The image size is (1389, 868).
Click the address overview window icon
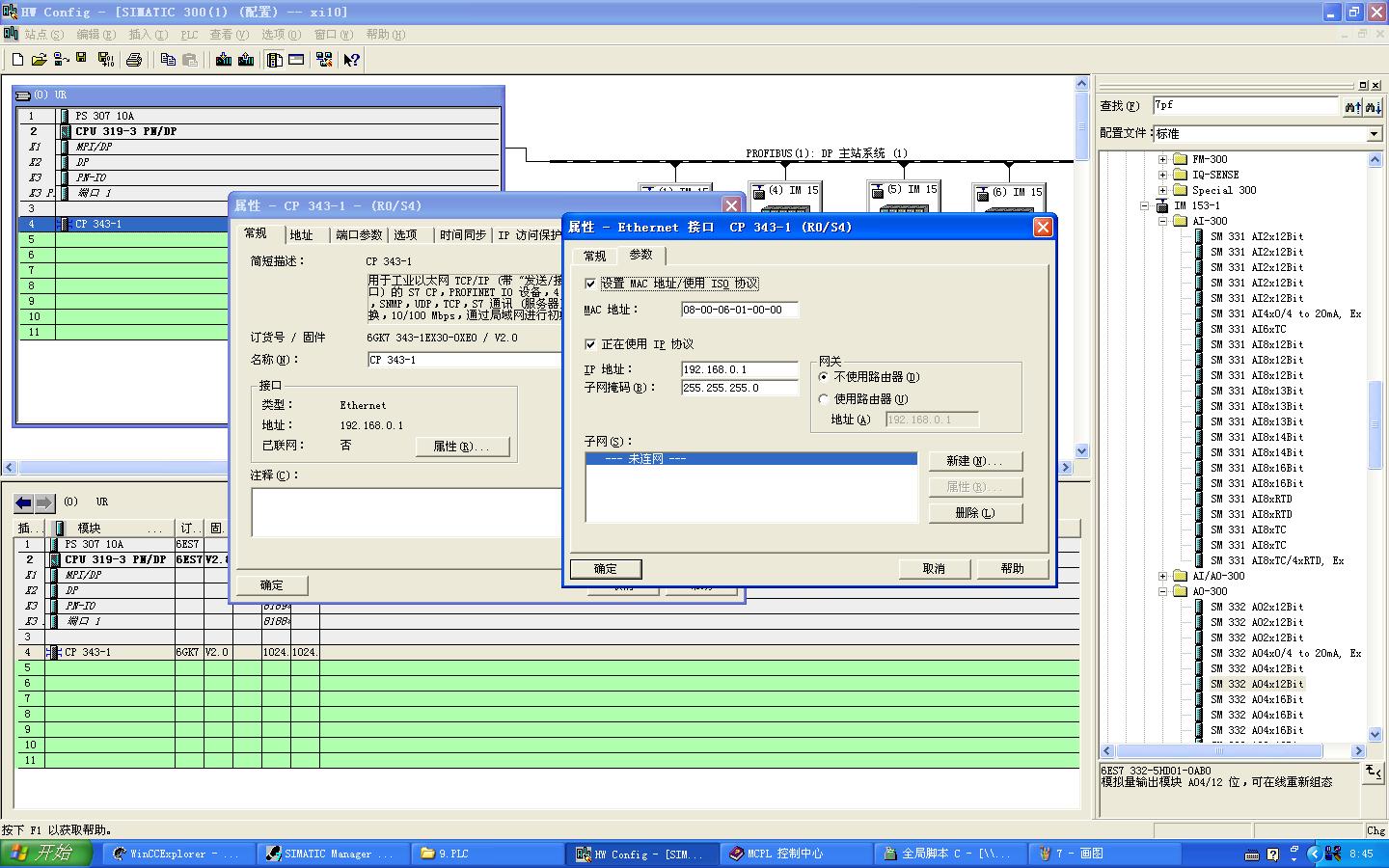(296, 60)
